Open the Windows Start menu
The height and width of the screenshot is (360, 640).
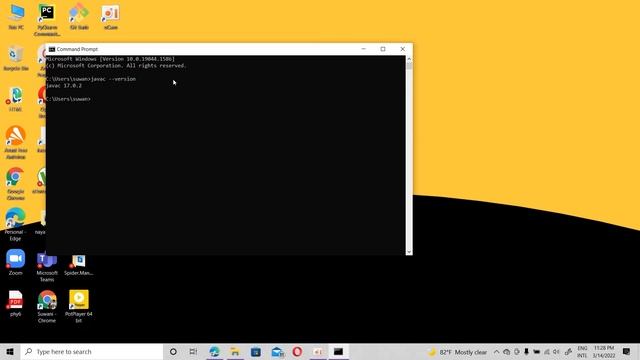click(x=10, y=351)
